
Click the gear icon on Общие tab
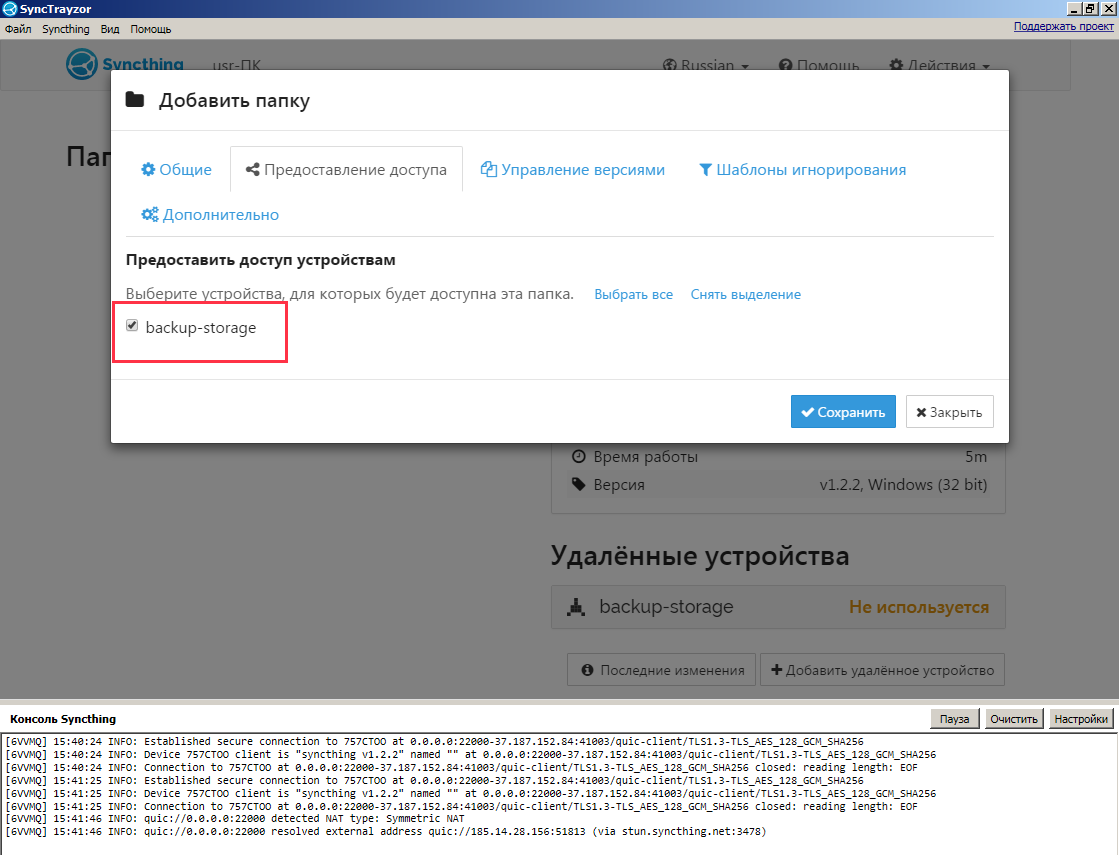[x=148, y=169]
